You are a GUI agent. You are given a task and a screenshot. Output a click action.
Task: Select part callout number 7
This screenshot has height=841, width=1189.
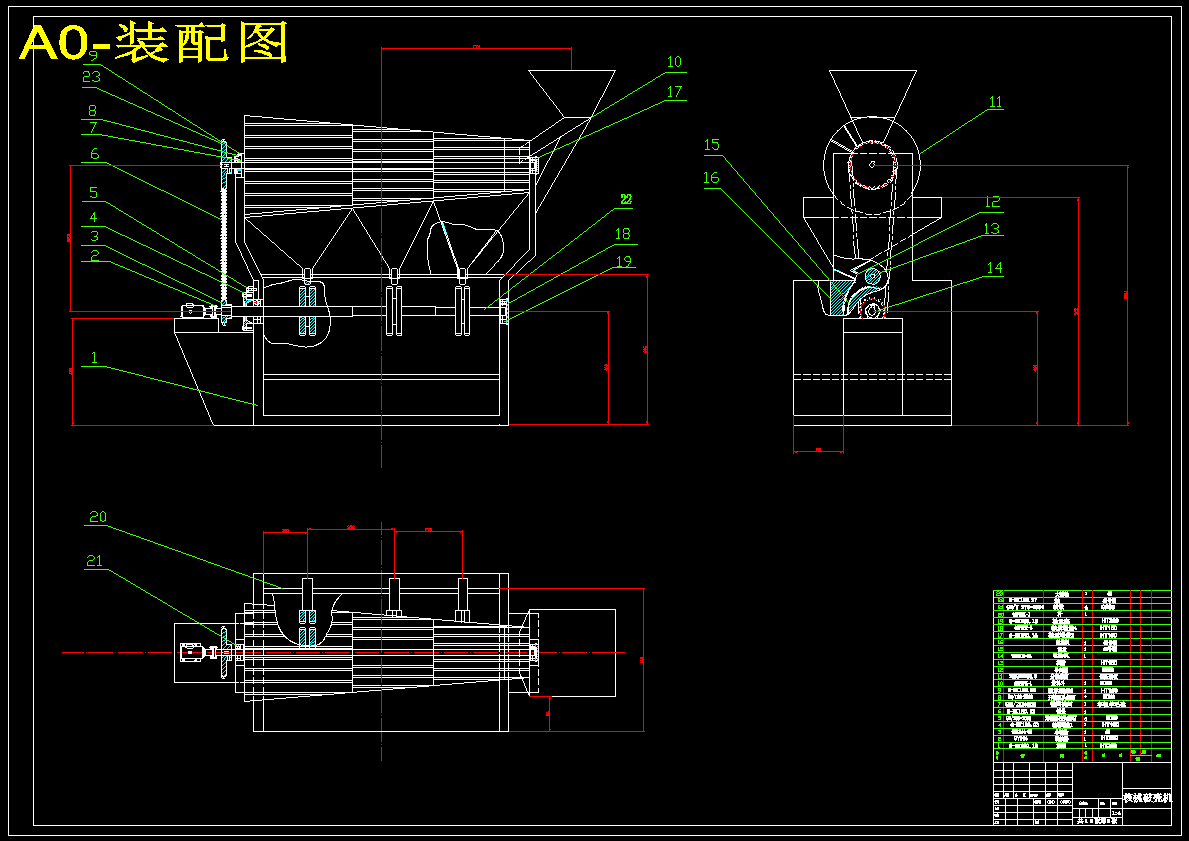(x=93, y=127)
